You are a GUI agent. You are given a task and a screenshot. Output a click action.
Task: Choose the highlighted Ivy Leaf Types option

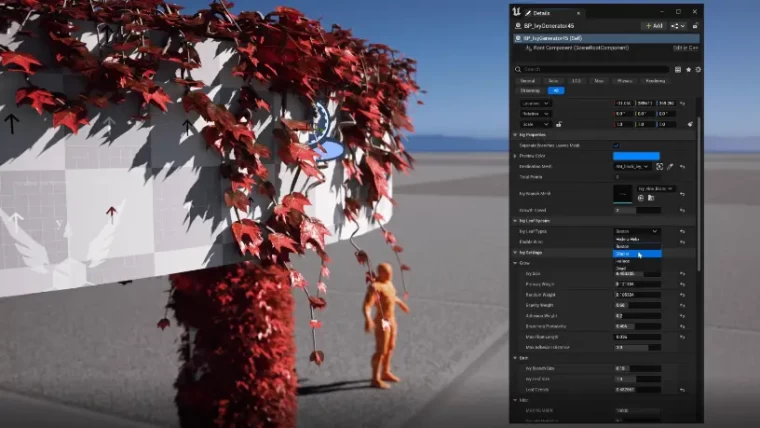[637, 254]
